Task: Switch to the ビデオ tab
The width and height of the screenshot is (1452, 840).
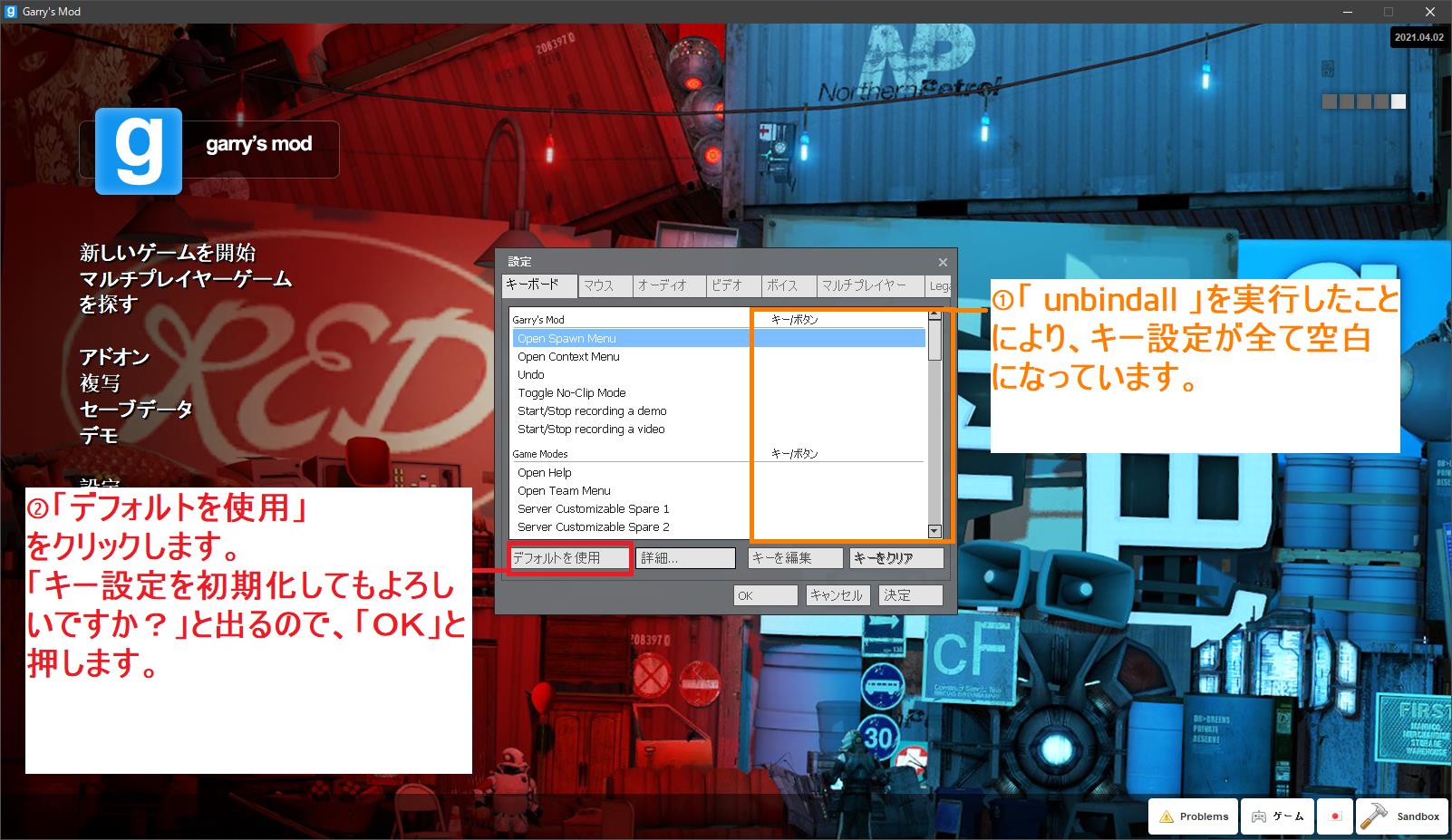Action: [732, 286]
